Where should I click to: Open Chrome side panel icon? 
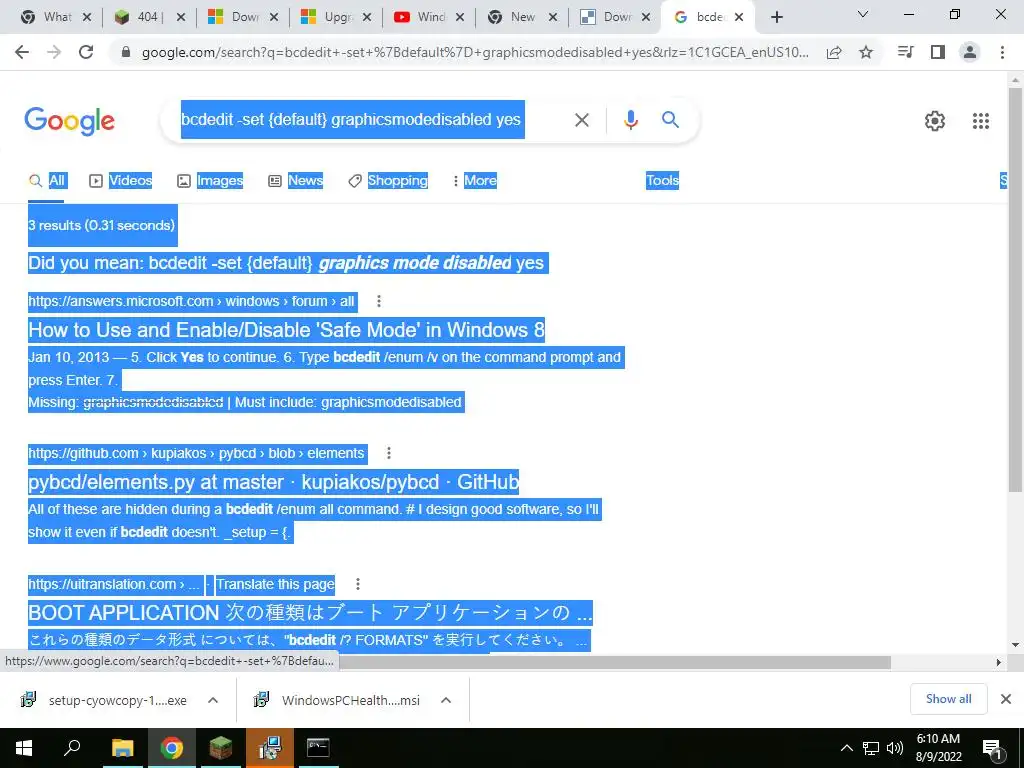tap(938, 52)
